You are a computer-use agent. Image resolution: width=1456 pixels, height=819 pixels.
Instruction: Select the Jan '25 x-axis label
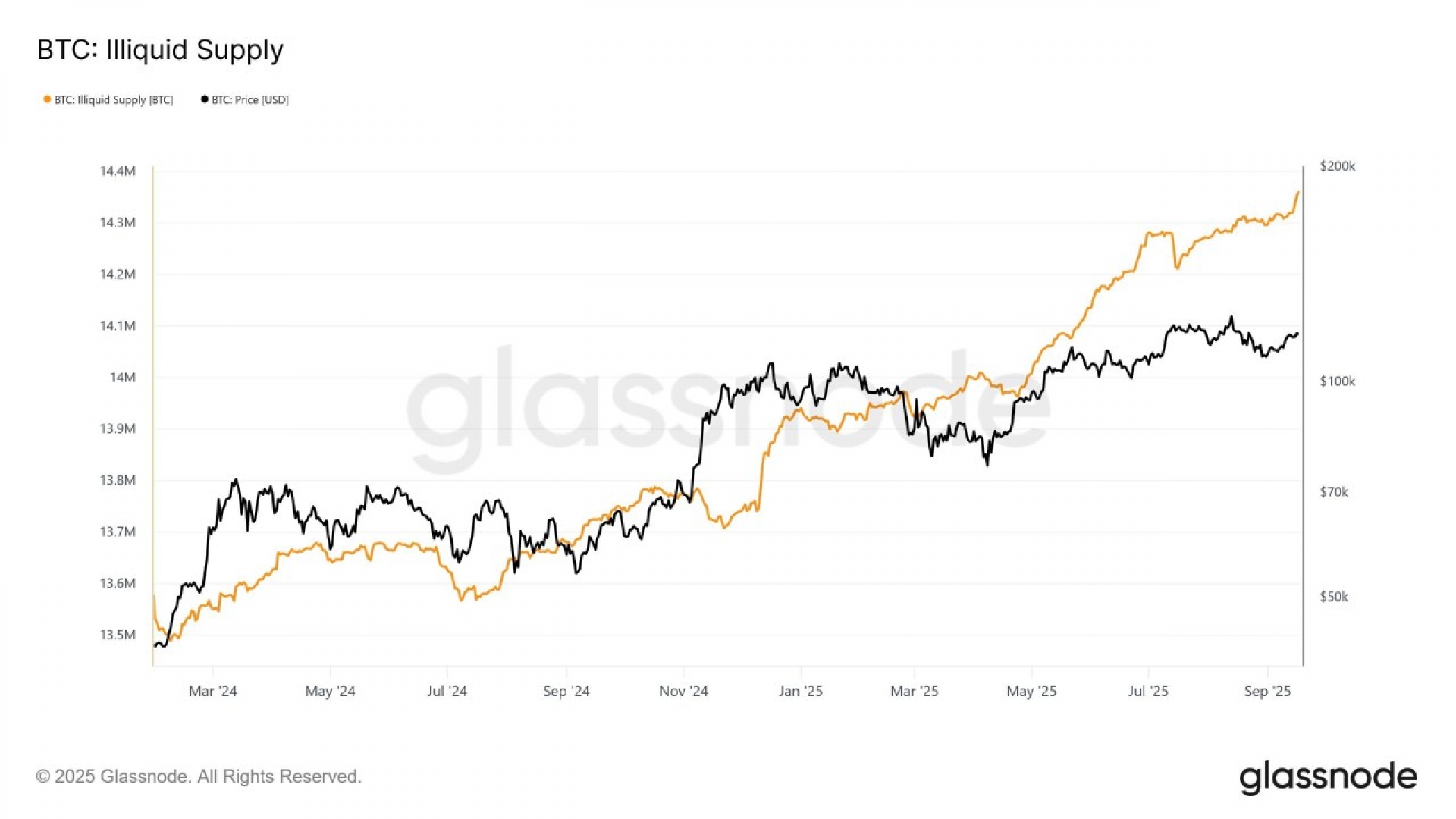pyautogui.click(x=800, y=691)
